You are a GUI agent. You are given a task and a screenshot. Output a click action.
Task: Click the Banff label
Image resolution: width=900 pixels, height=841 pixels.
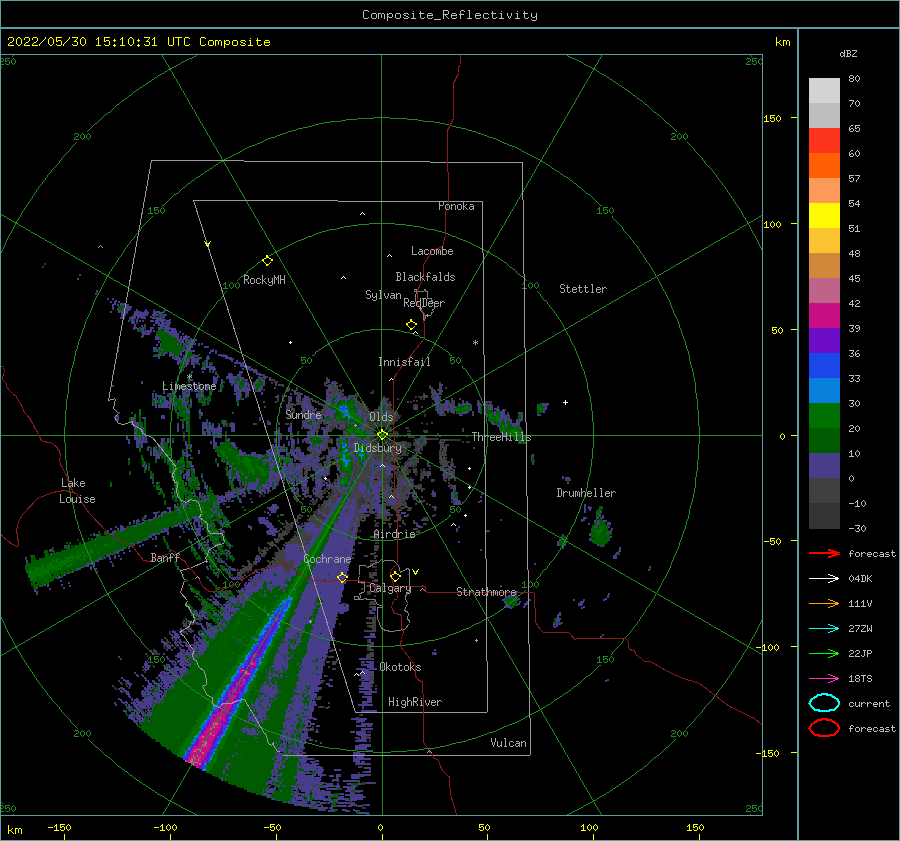(165, 557)
